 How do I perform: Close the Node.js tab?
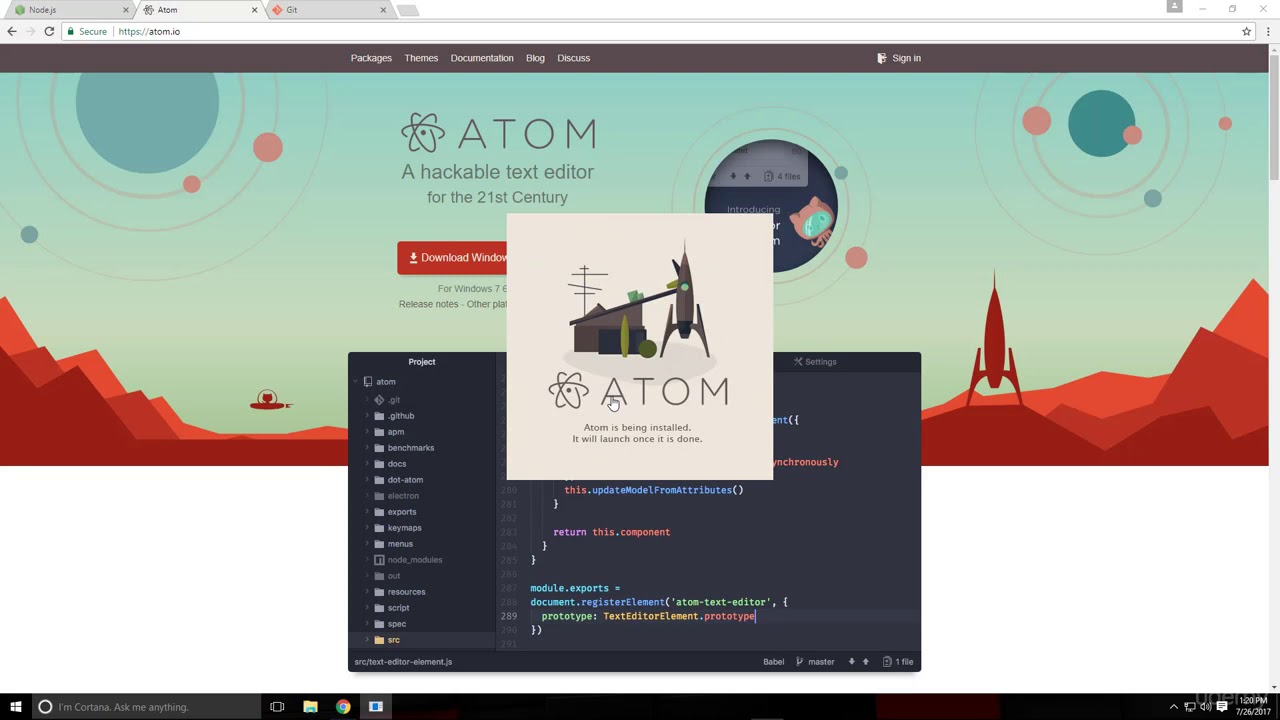[124, 10]
